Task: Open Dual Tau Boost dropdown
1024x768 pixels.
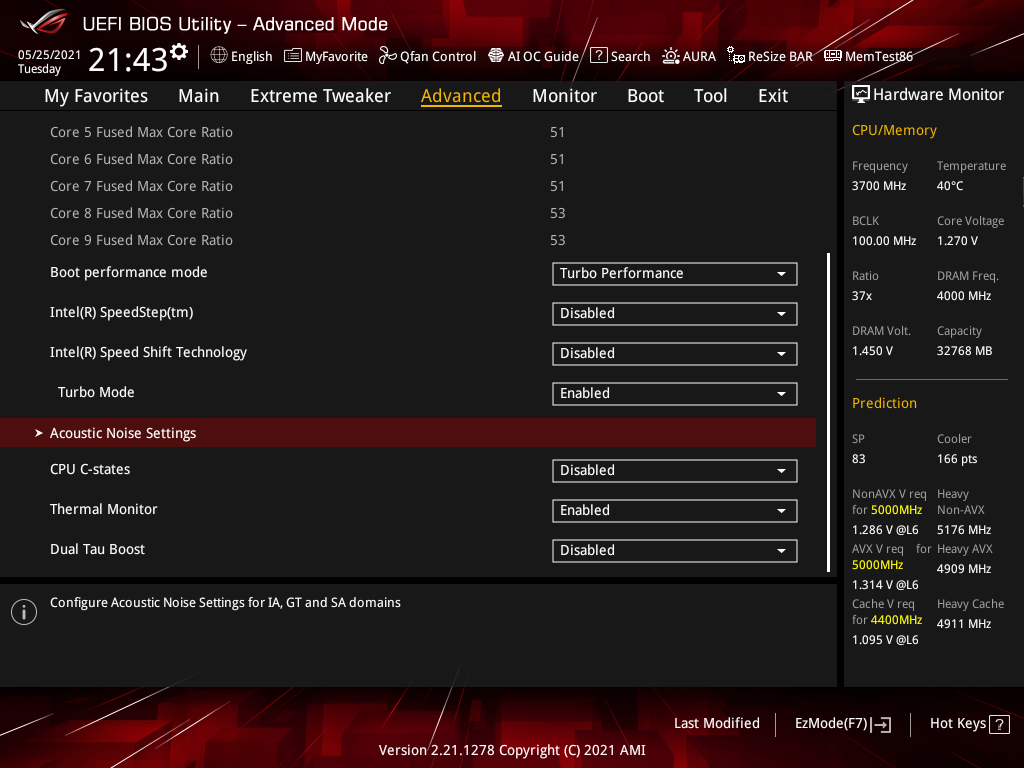Action: click(x=675, y=551)
